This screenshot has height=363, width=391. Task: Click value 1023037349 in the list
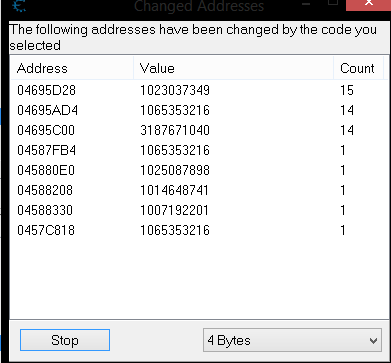tap(175, 90)
